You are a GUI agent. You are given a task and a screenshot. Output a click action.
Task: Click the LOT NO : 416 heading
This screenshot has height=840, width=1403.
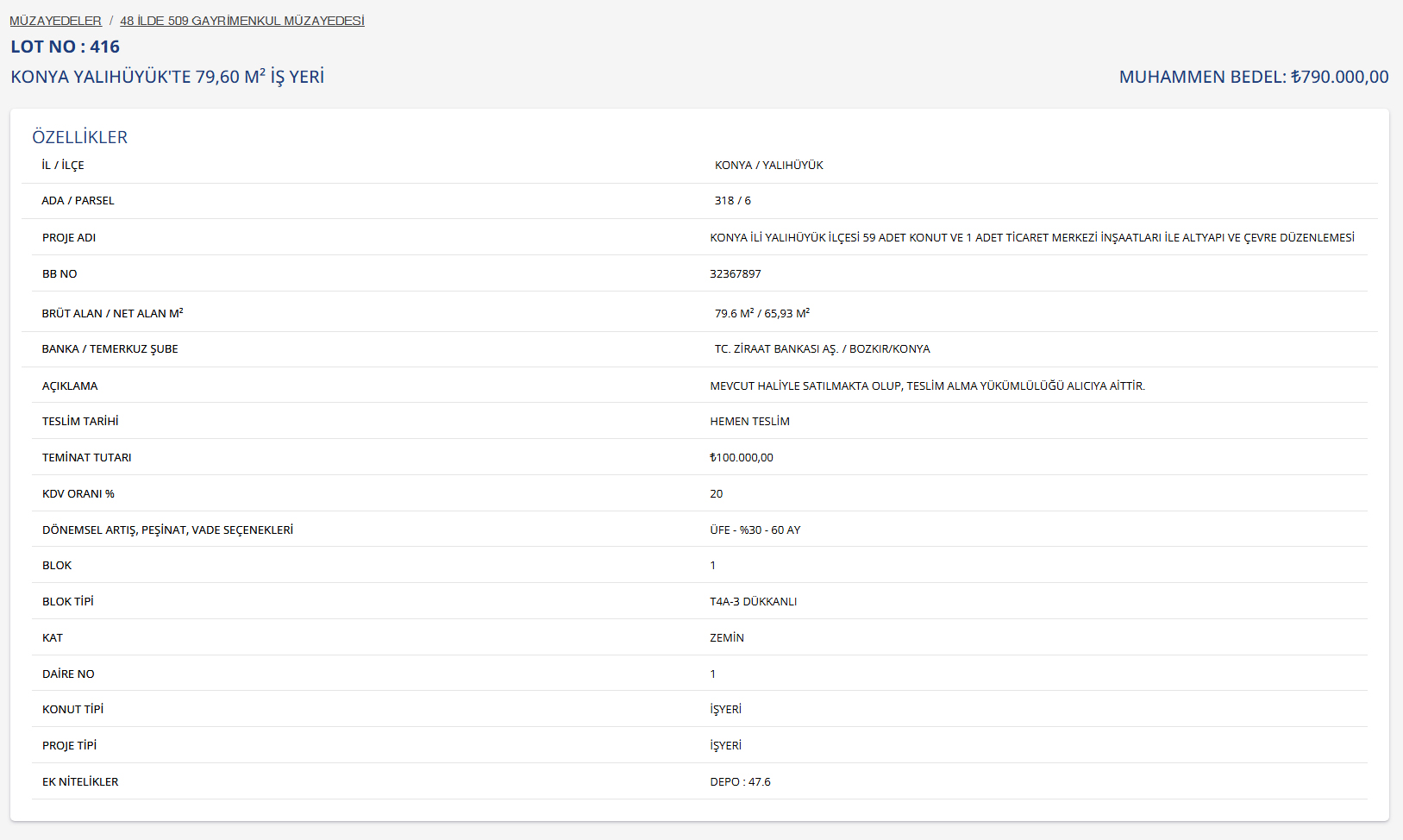point(65,47)
